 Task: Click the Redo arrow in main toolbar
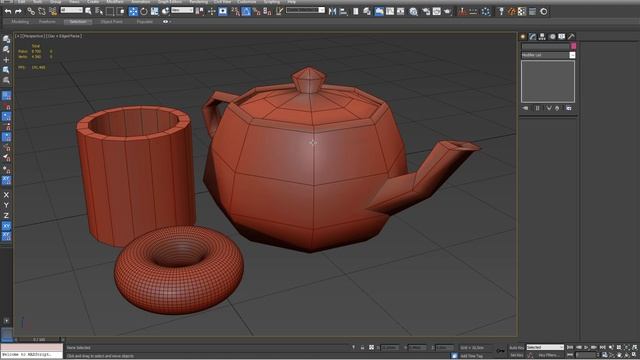click(x=18, y=11)
